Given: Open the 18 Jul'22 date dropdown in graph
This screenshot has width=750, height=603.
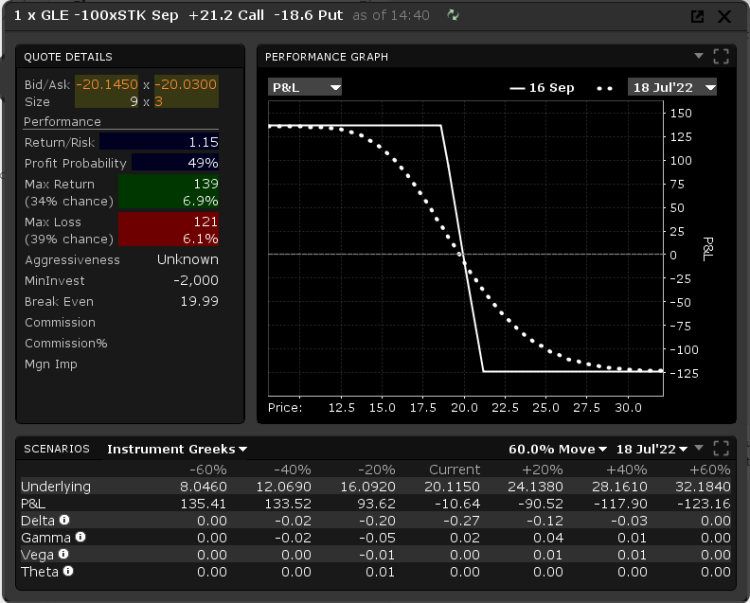Looking at the screenshot, I should point(673,87).
